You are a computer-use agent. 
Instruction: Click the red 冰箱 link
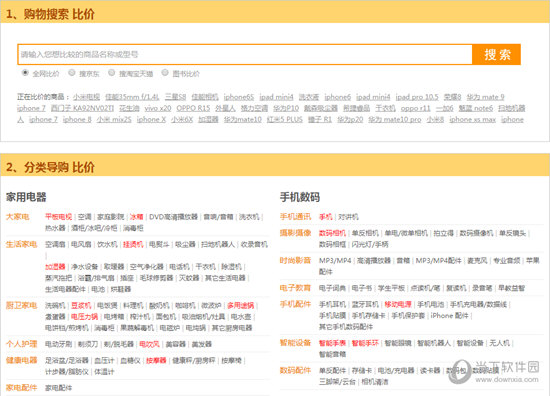(x=136, y=217)
